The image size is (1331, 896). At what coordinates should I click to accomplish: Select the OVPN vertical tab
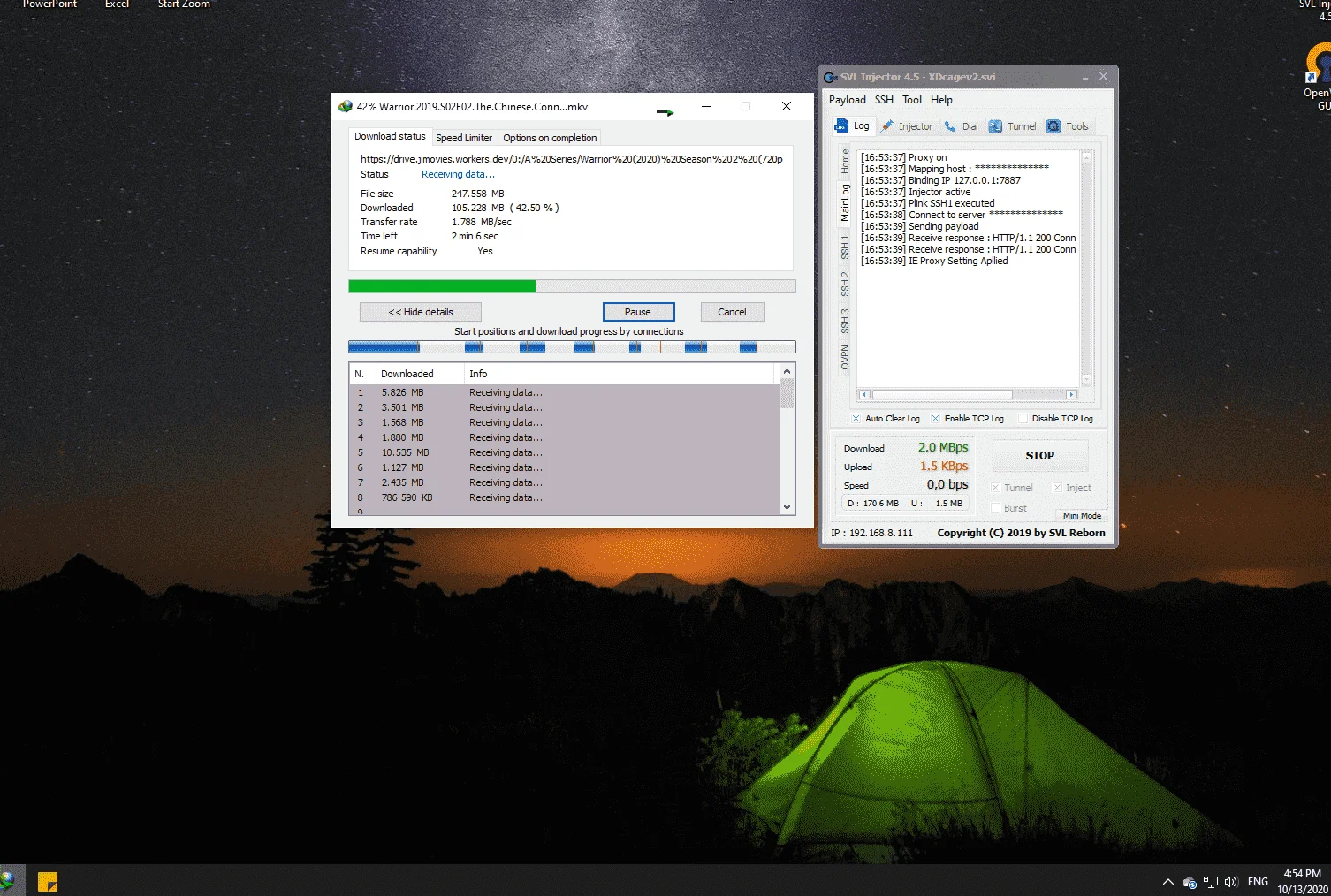pyautogui.click(x=845, y=358)
